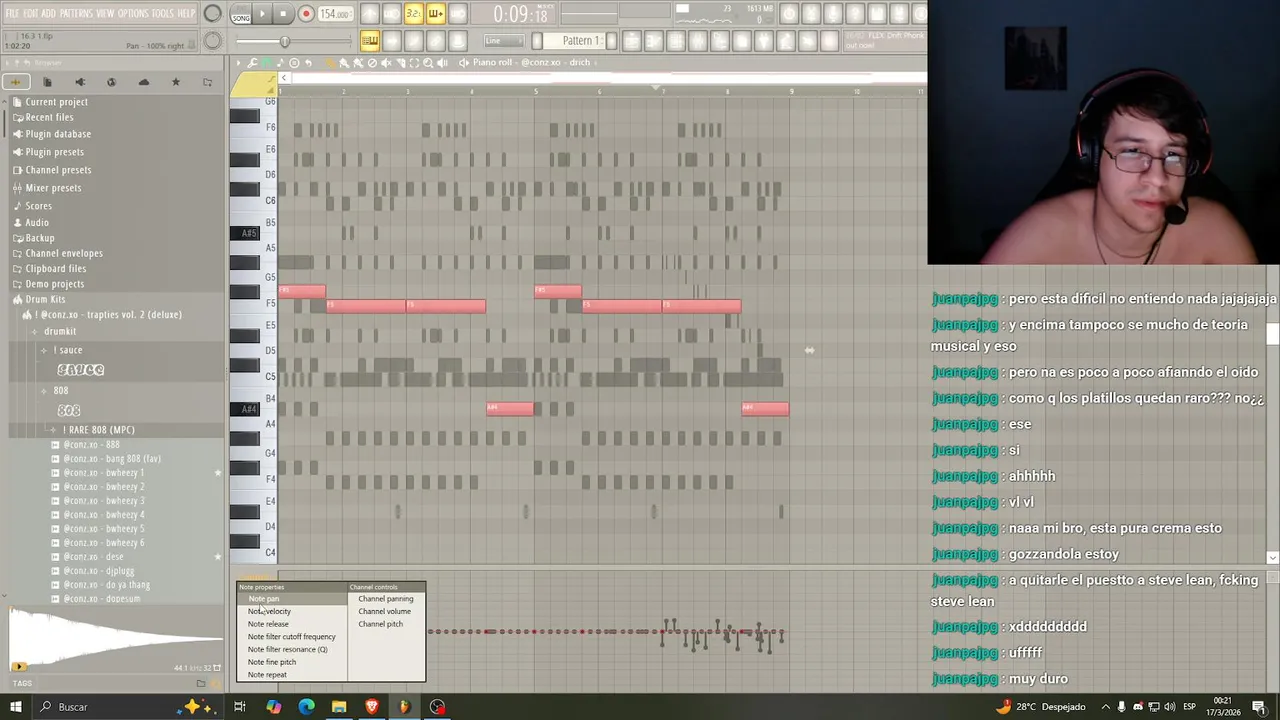Image resolution: width=1280 pixels, height=720 pixels.
Task: Expand the Channel presets folder
Action: tap(57, 170)
